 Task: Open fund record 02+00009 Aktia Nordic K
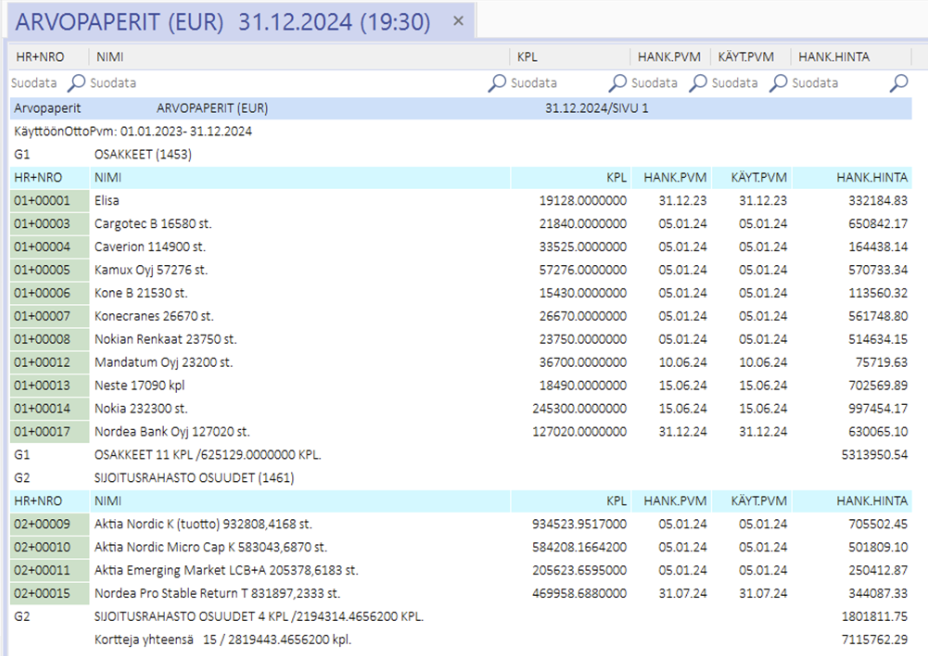49,524
